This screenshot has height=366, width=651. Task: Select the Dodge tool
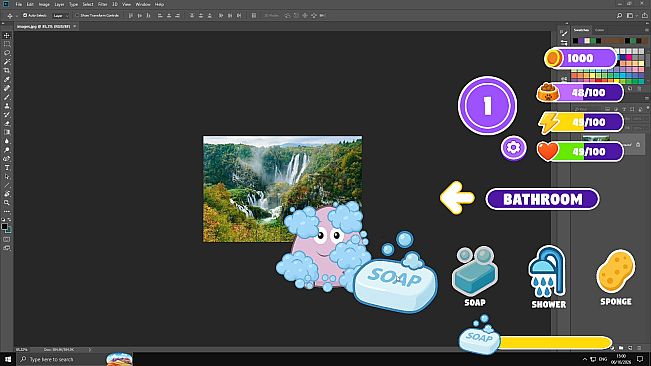click(x=7, y=150)
